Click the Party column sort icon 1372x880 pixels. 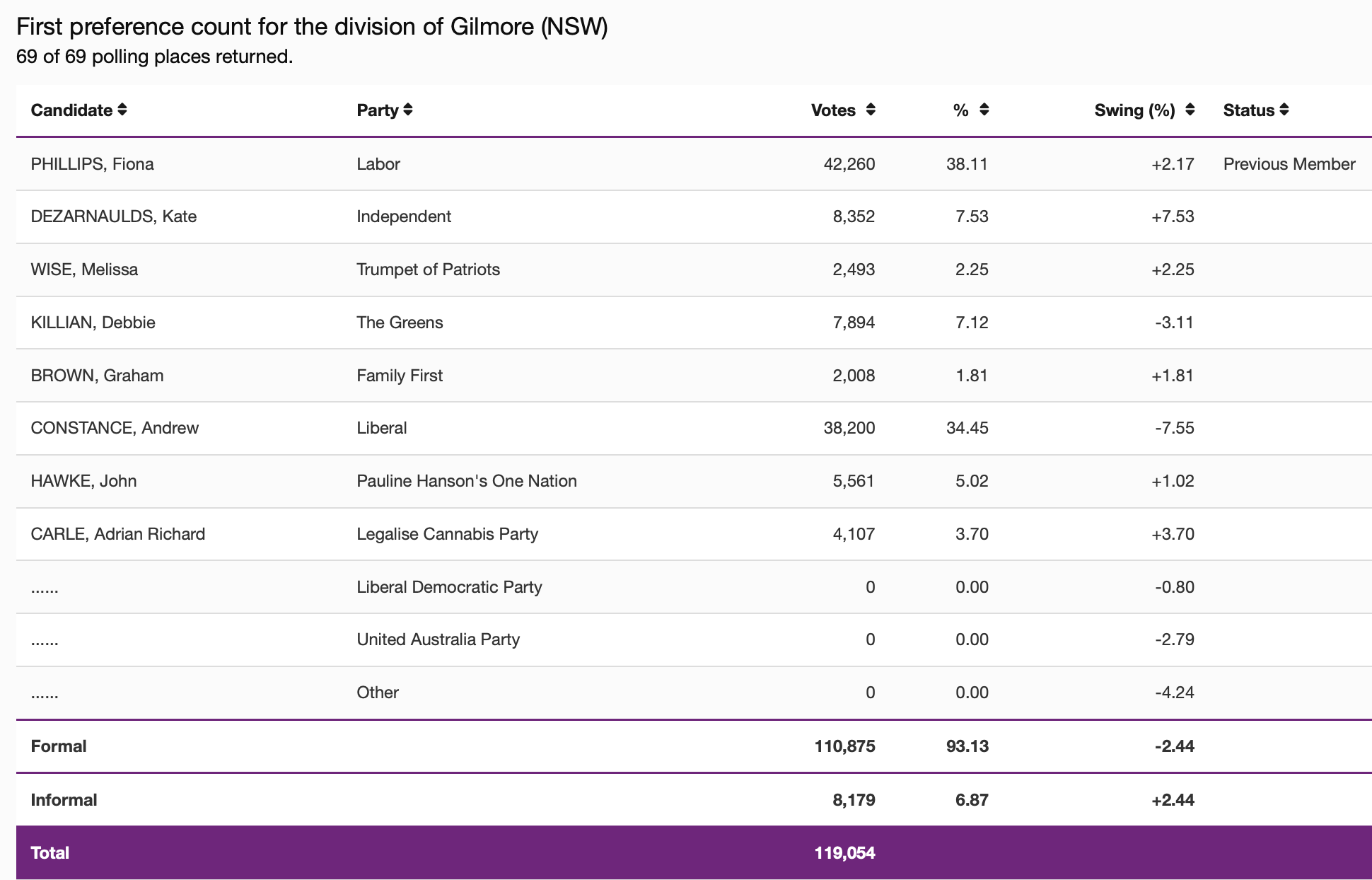pos(408,110)
